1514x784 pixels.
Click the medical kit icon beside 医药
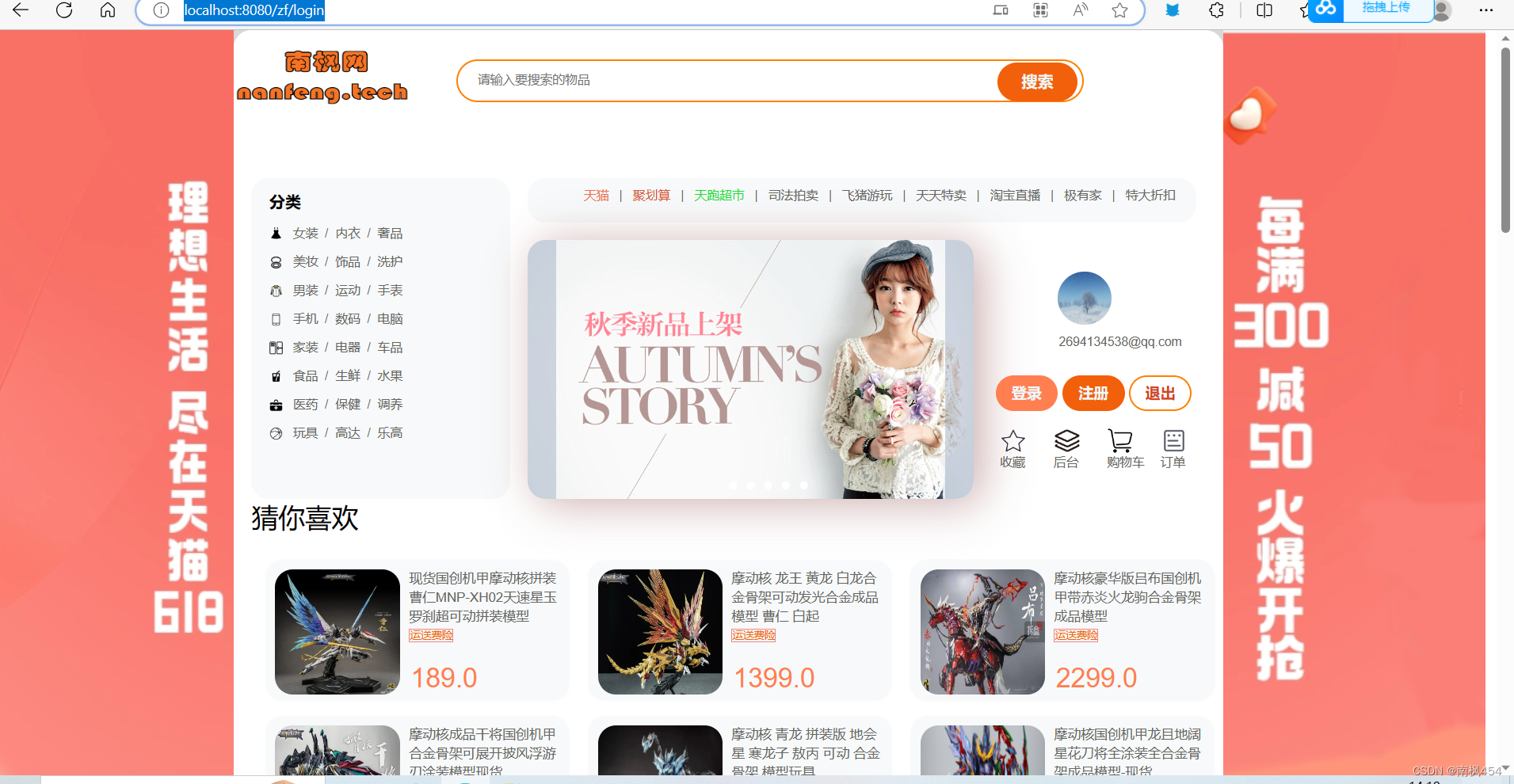(276, 405)
